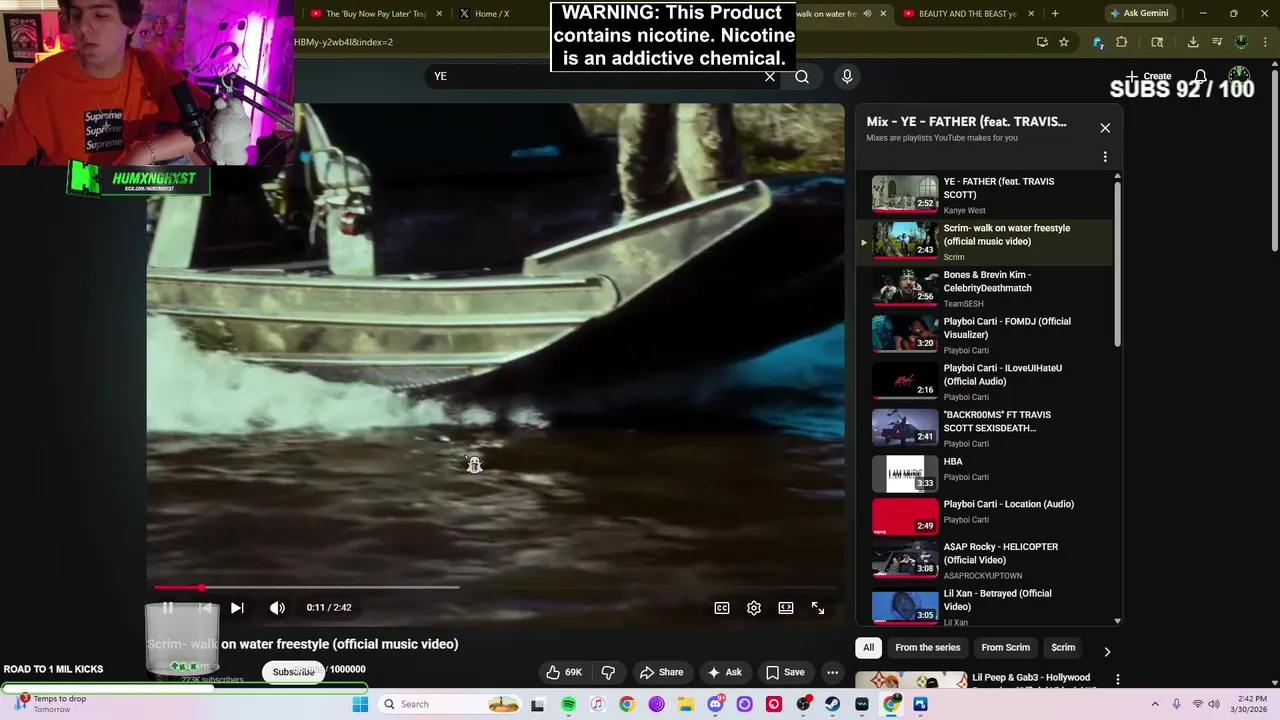
Task: Open the video player settings gear
Action: coord(754,608)
